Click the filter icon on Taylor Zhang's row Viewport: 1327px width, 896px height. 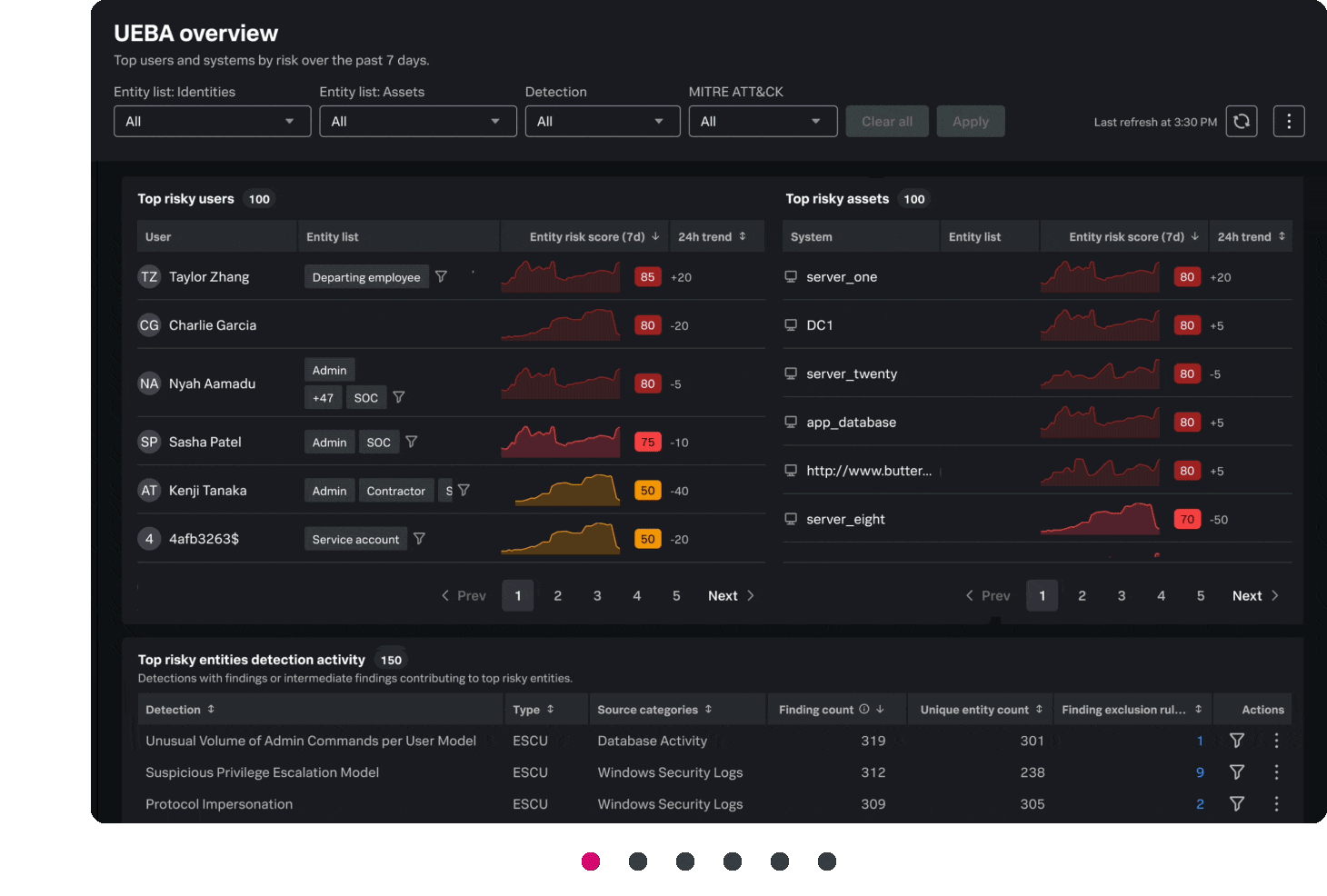(441, 276)
